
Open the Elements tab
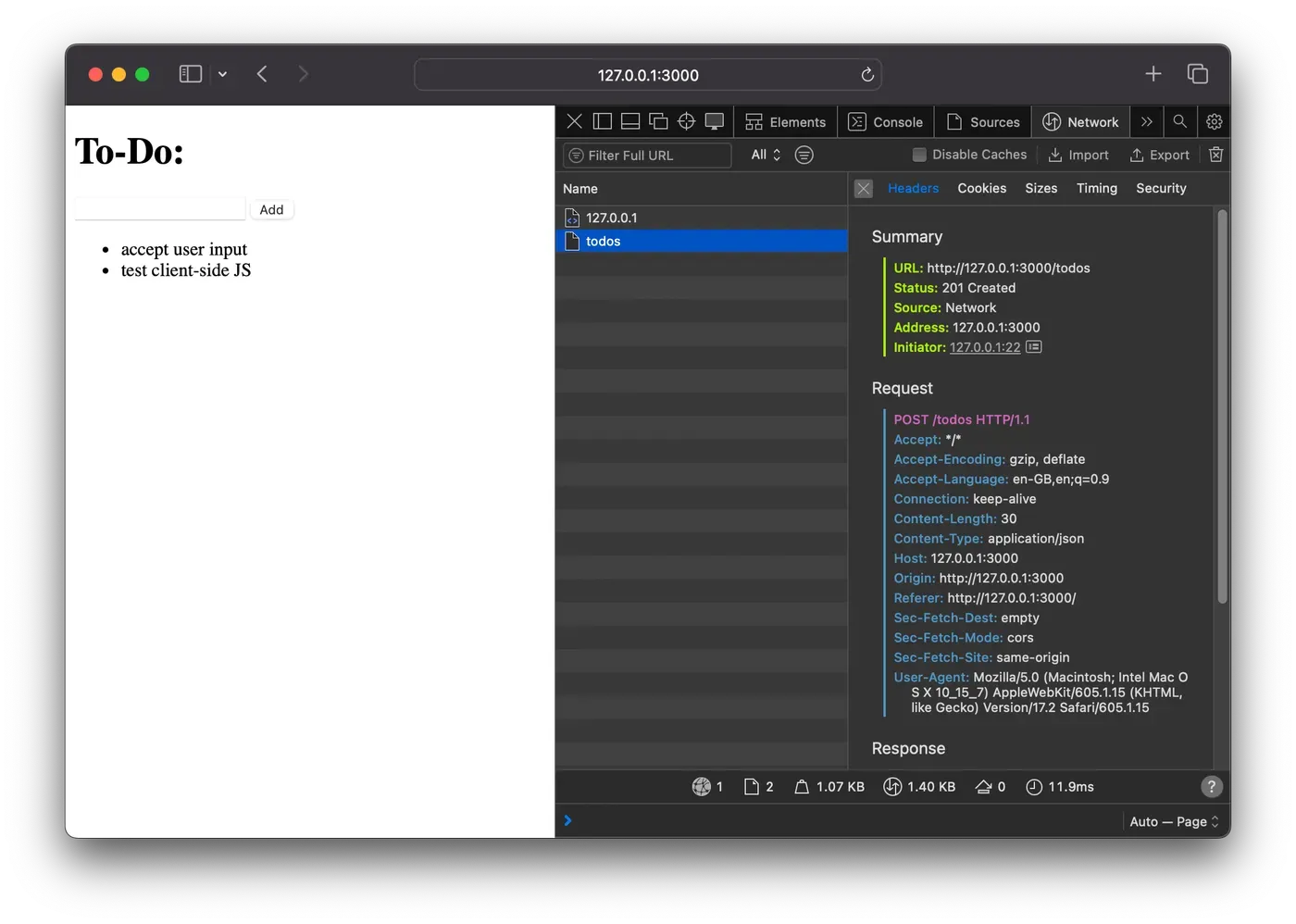coord(786,122)
